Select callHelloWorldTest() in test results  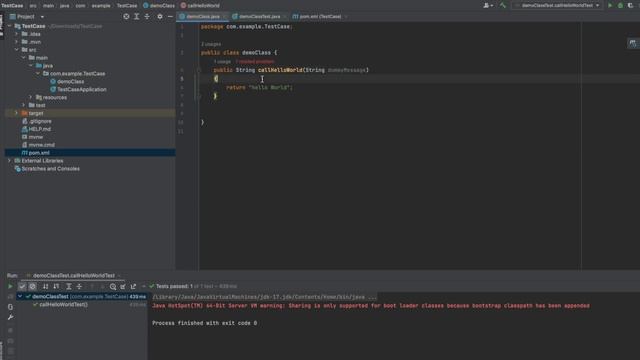pyautogui.click(x=63, y=304)
